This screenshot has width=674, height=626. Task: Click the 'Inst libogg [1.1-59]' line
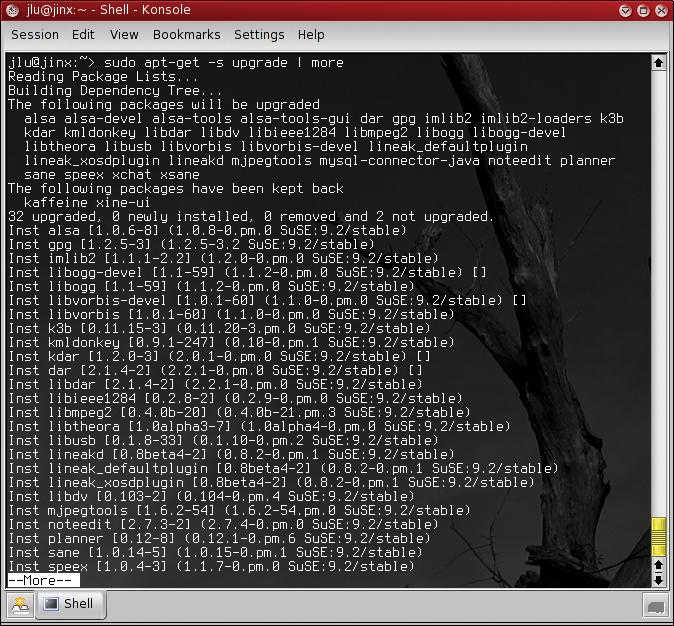[x=211, y=286]
